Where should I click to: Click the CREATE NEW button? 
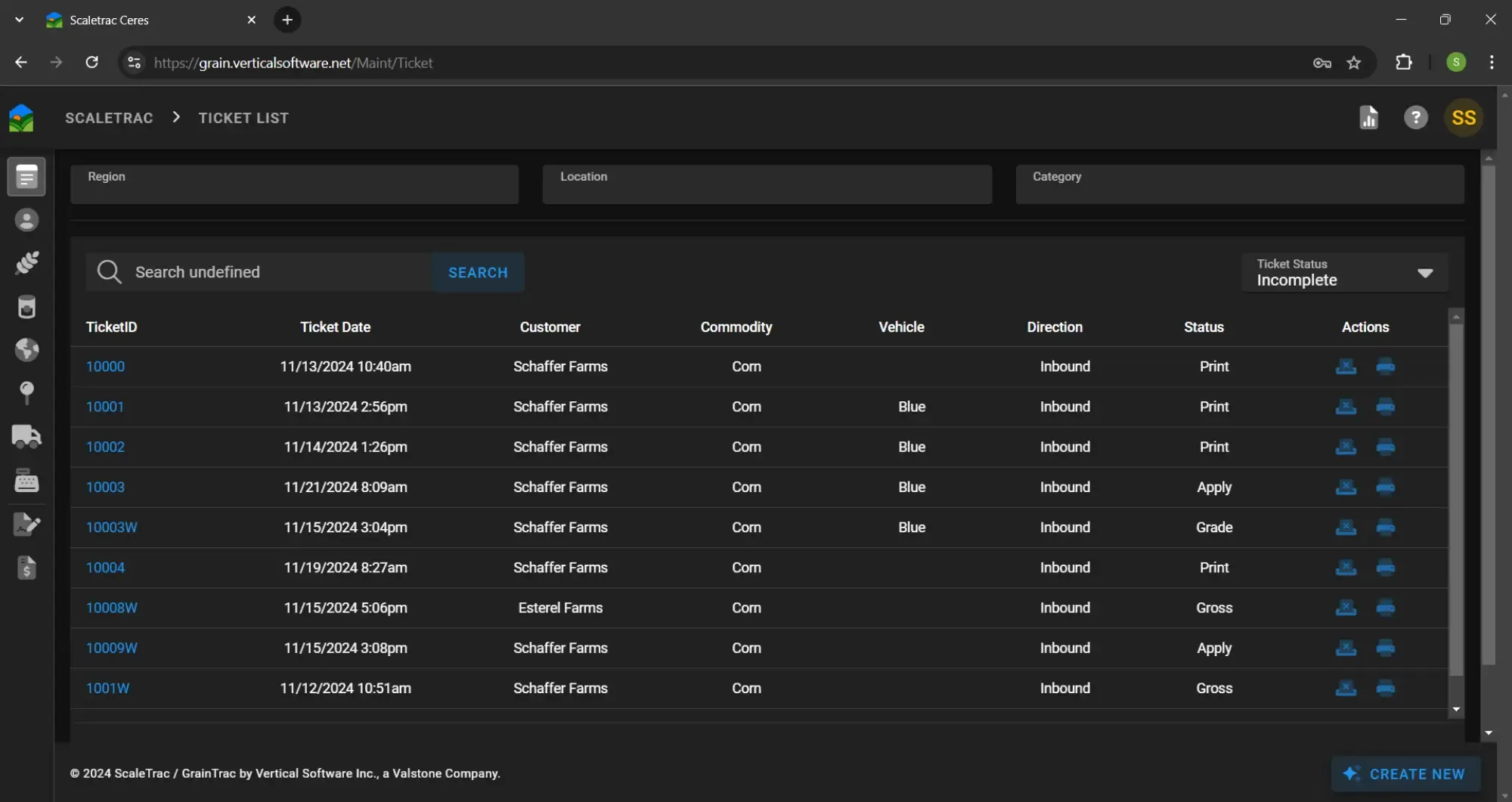(1405, 773)
